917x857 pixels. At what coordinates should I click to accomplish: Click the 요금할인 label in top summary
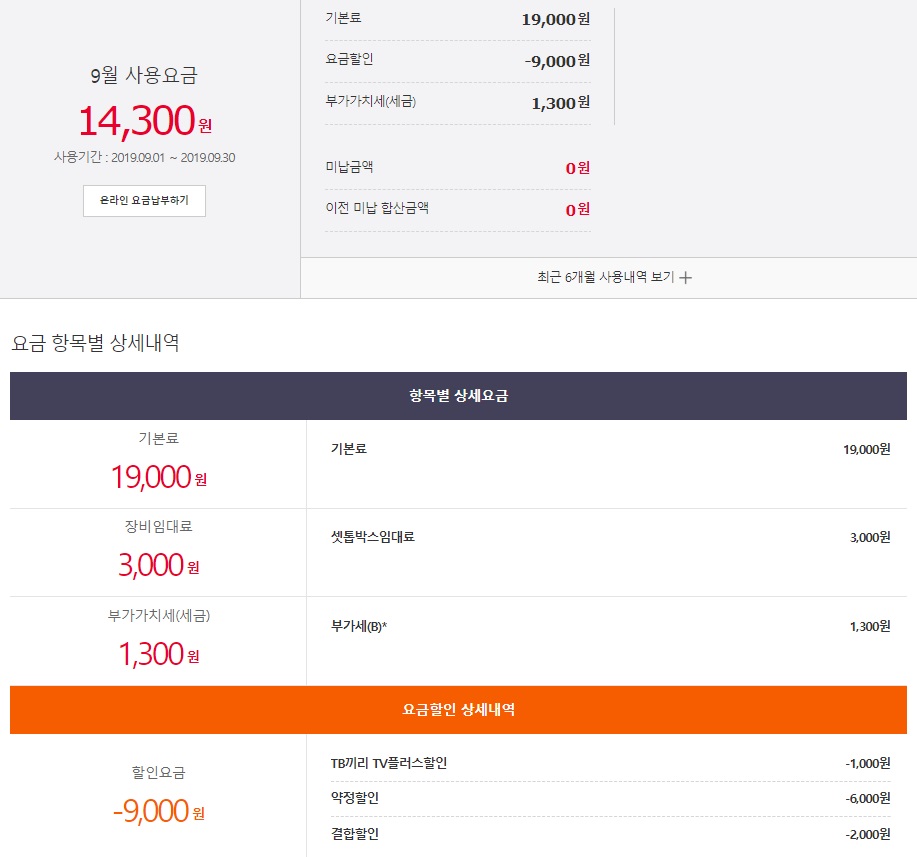coord(350,60)
